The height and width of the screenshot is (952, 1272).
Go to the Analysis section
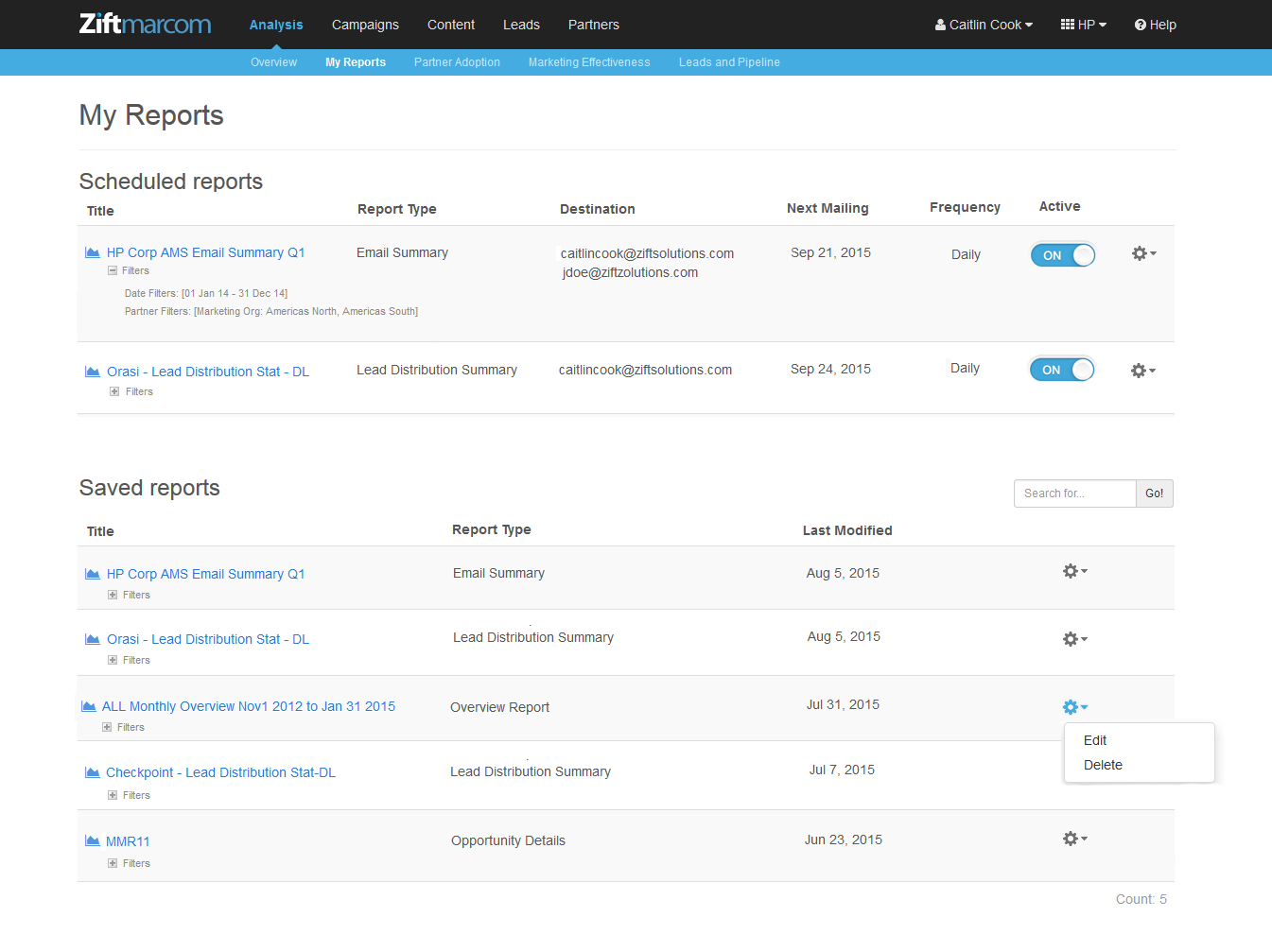[x=276, y=25]
